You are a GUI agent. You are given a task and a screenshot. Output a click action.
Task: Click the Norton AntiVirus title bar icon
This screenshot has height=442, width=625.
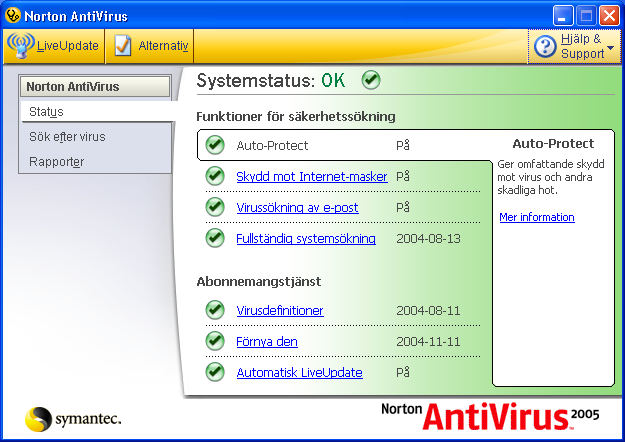tap(12, 16)
